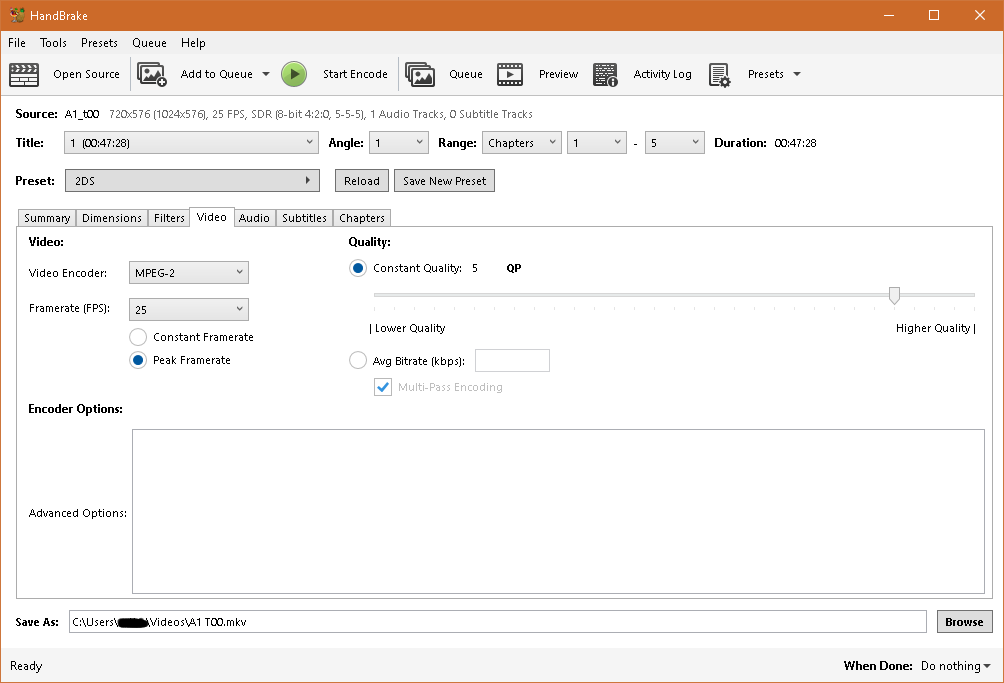Select the Peak Framerate radio button
The height and width of the screenshot is (683, 1004).
point(138,360)
